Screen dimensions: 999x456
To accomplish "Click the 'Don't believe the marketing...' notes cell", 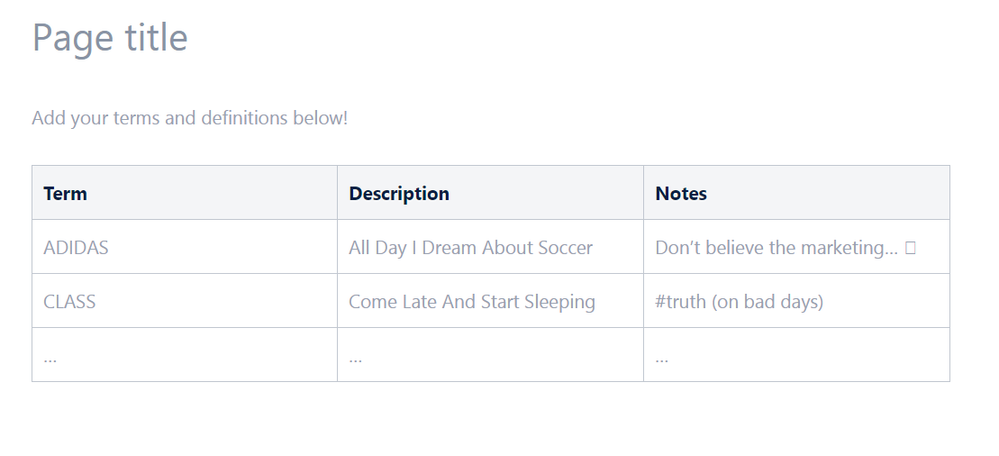I will [x=796, y=247].
